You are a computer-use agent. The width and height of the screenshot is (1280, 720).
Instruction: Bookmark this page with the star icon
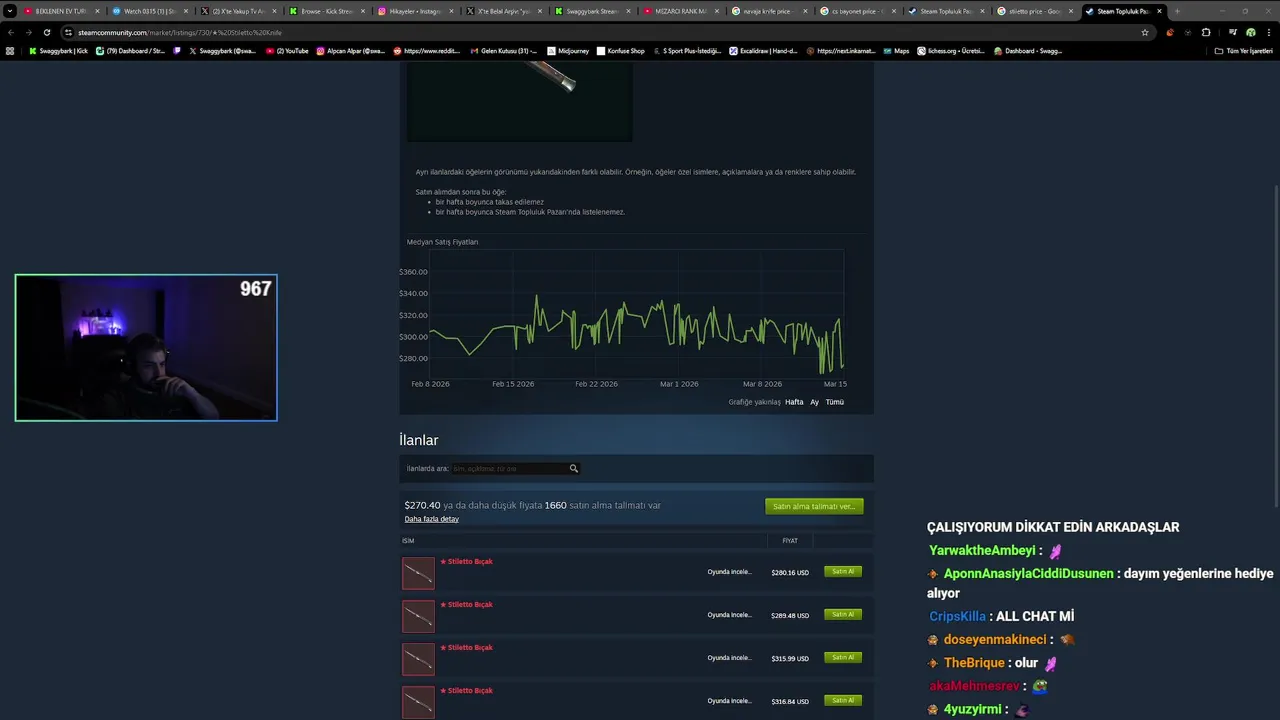pyautogui.click(x=1145, y=32)
